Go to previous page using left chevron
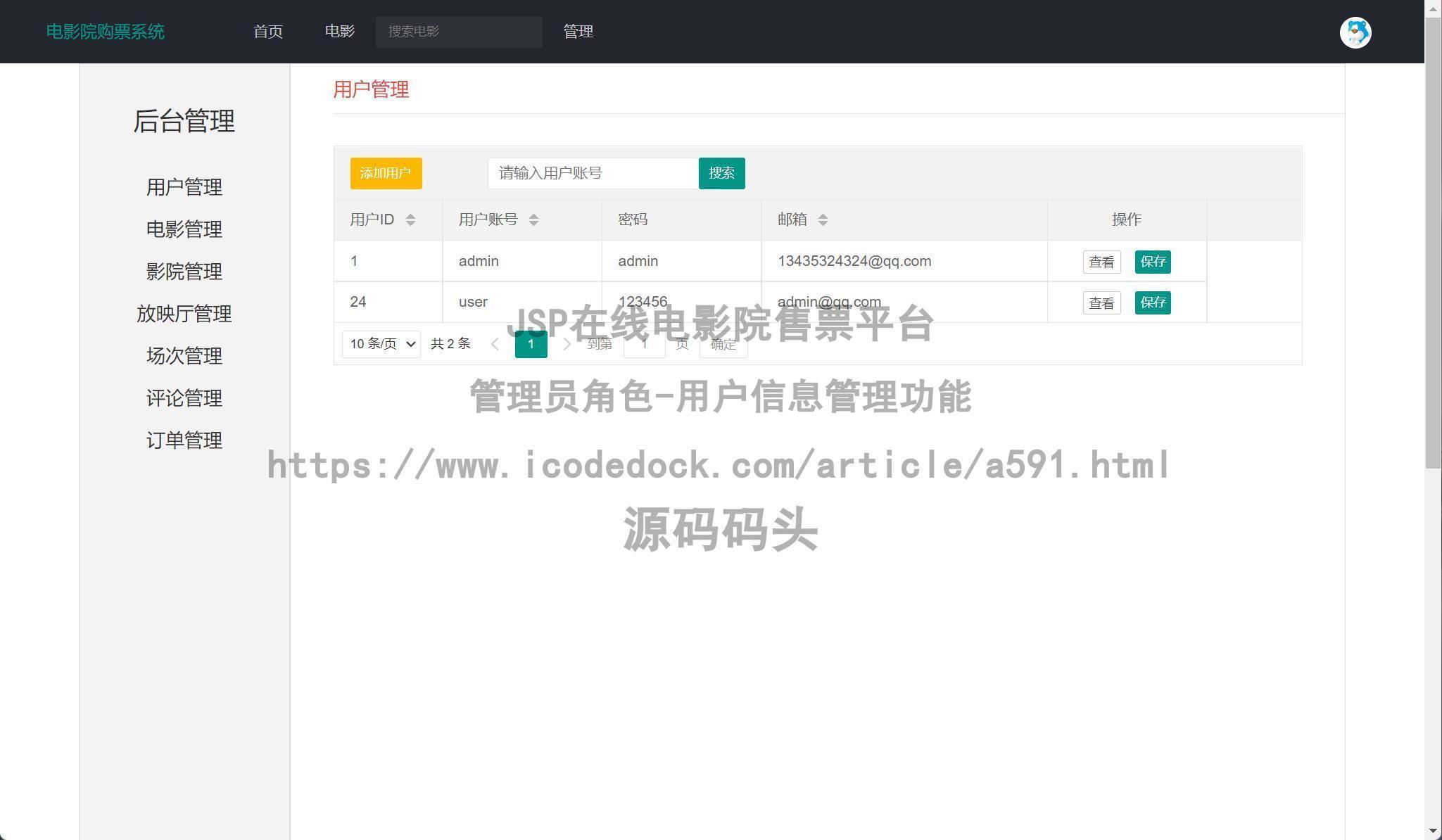The height and width of the screenshot is (840, 1442). (495, 344)
